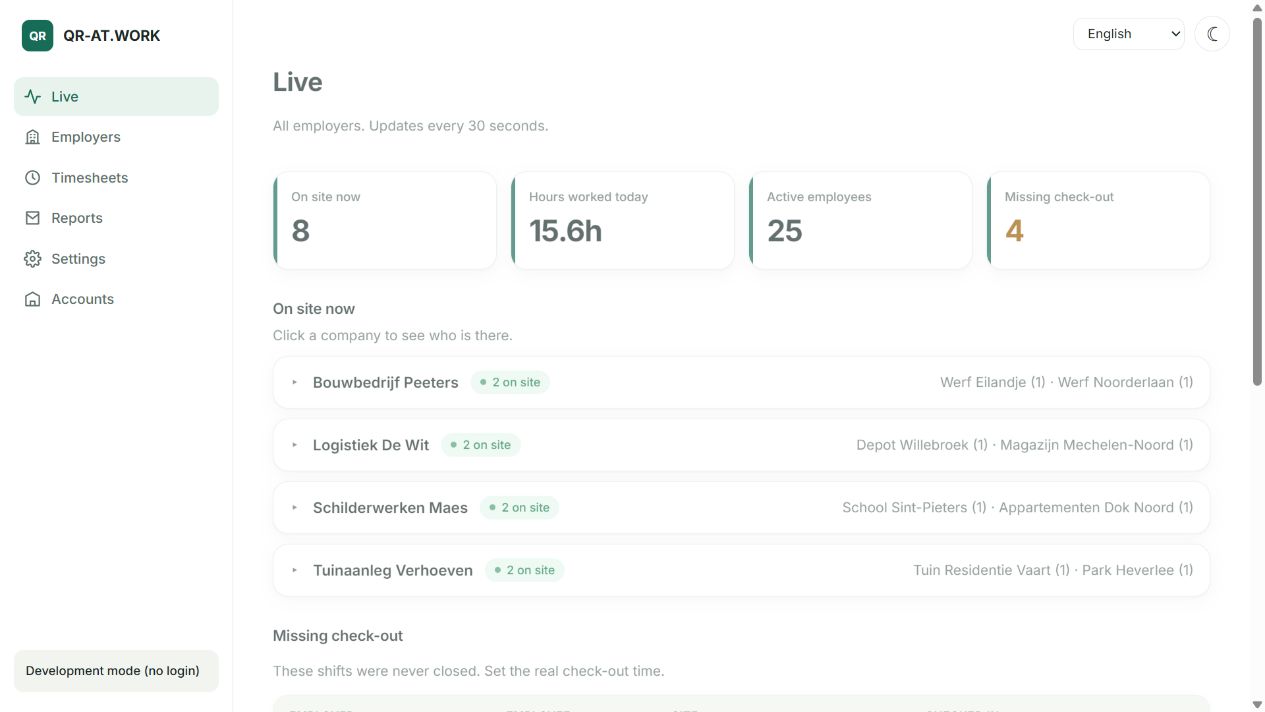Click the Tuinaanleg Verhoeven company name
Viewport: 1265px width, 712px height.
[393, 570]
